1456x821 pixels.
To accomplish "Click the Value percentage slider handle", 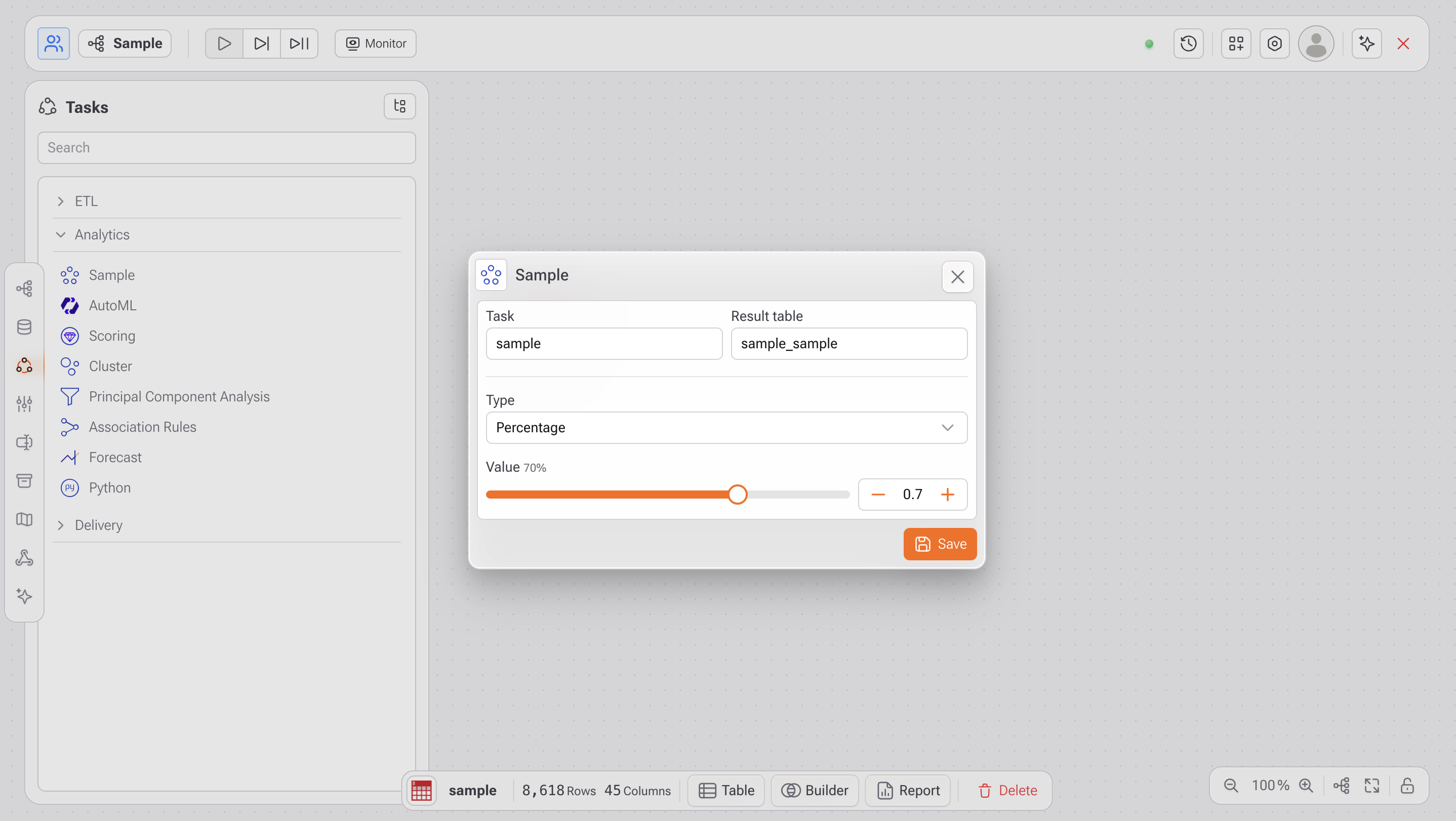I will [x=737, y=495].
